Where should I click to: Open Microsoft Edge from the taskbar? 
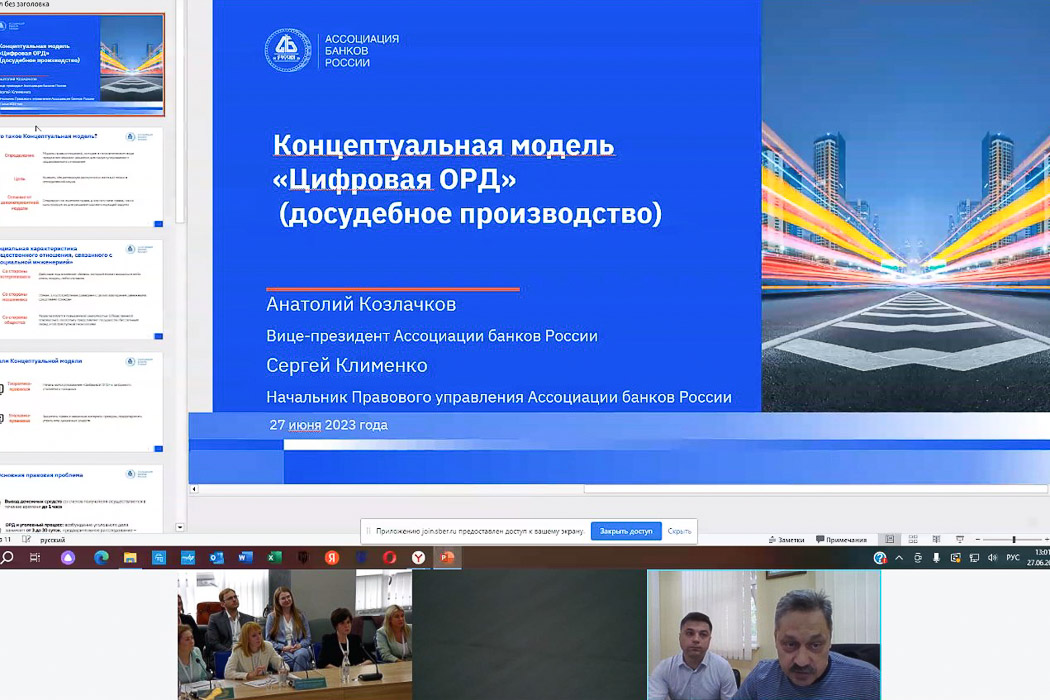tap(101, 557)
